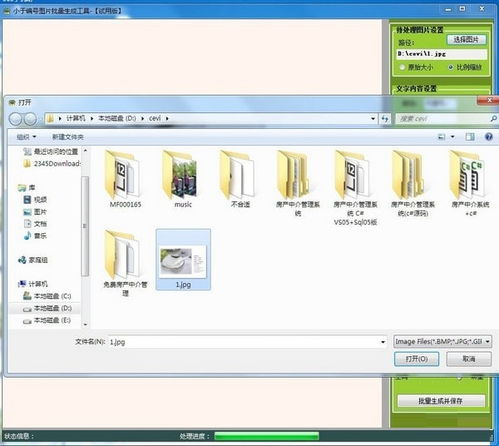Viewport: 499px width, 446px height.
Task: Open 本地磁盘 (C:) drive
Action: coord(47,296)
